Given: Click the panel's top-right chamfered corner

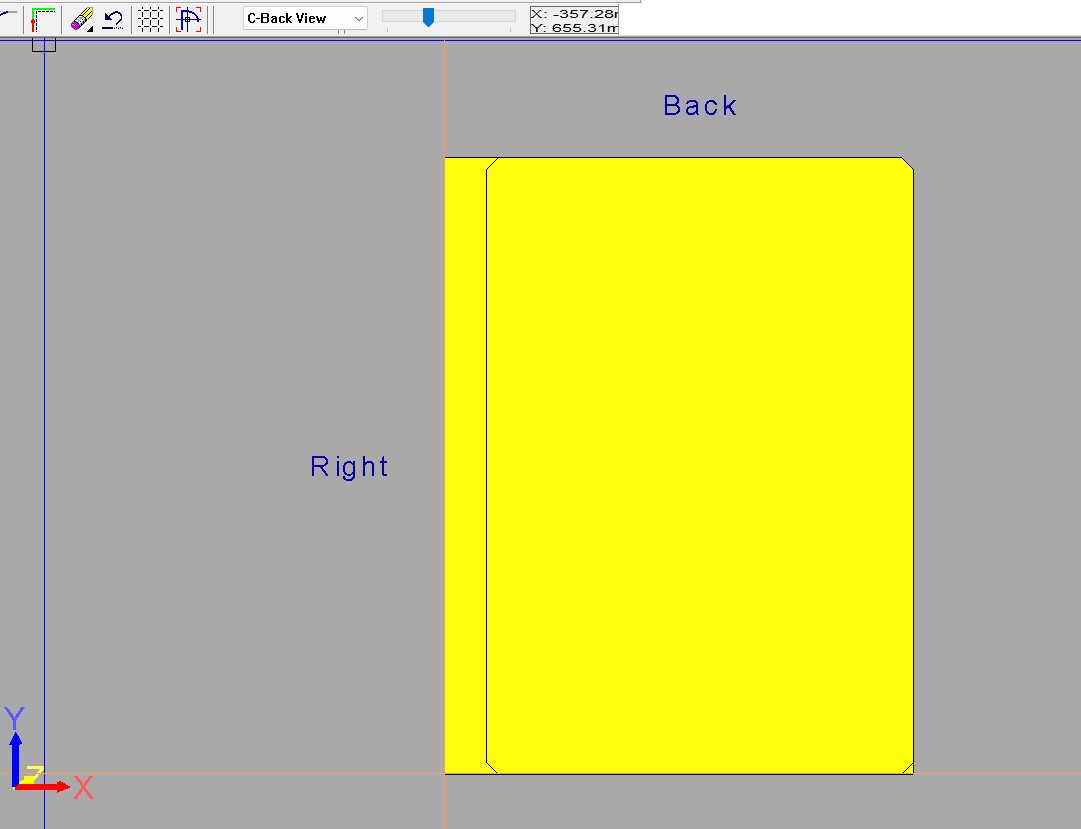Looking at the screenshot, I should 907,164.
